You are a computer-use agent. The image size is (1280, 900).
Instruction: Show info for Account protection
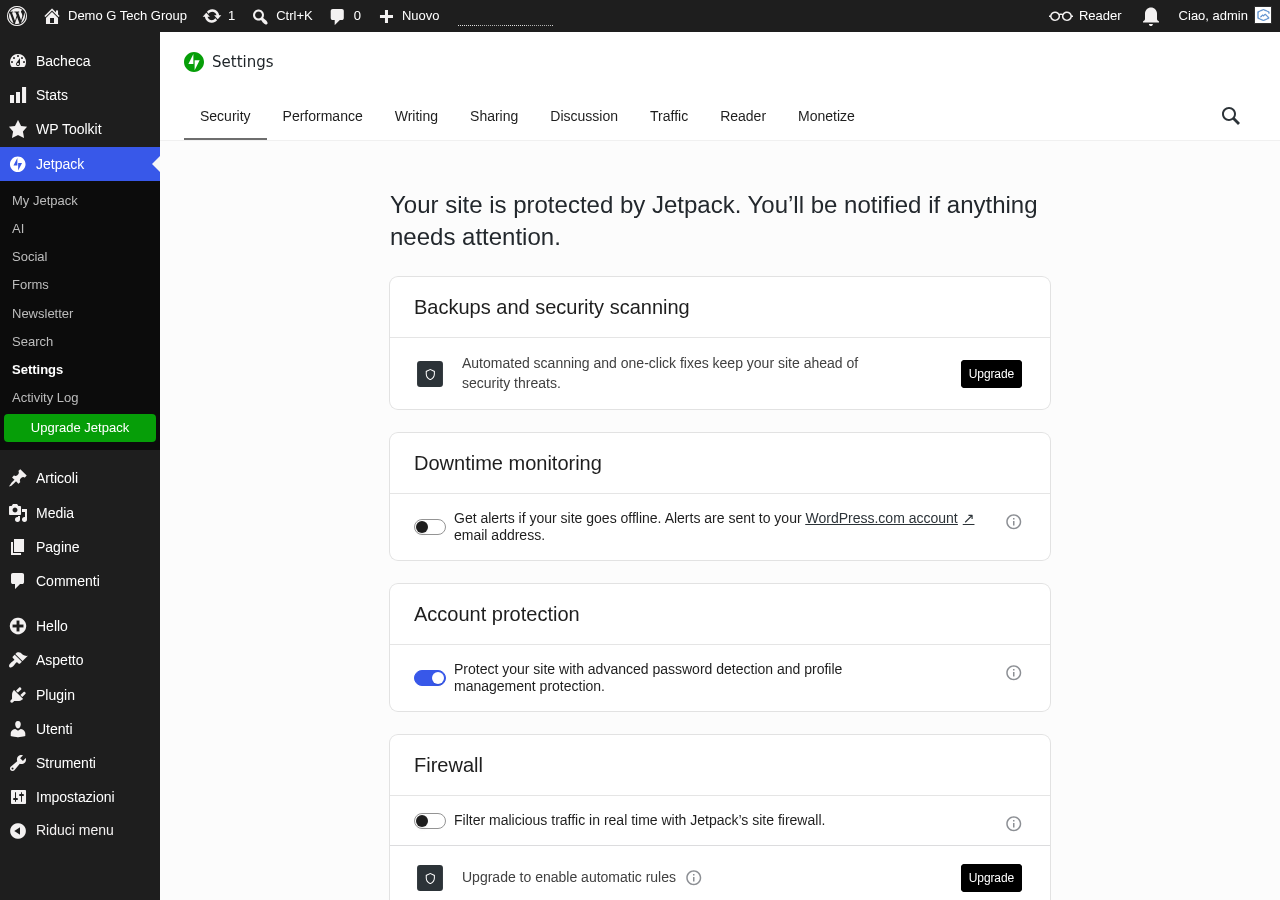1014,673
